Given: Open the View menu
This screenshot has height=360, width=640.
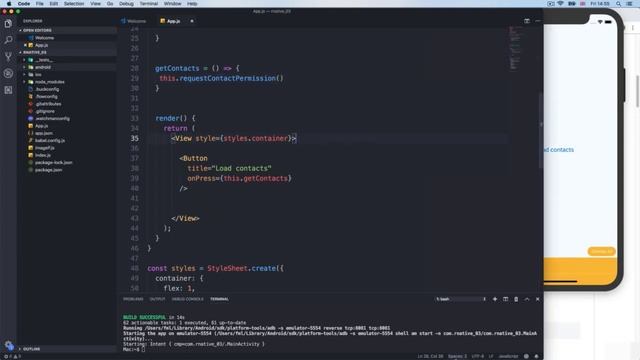Looking at the screenshot, I should (x=96, y=4).
